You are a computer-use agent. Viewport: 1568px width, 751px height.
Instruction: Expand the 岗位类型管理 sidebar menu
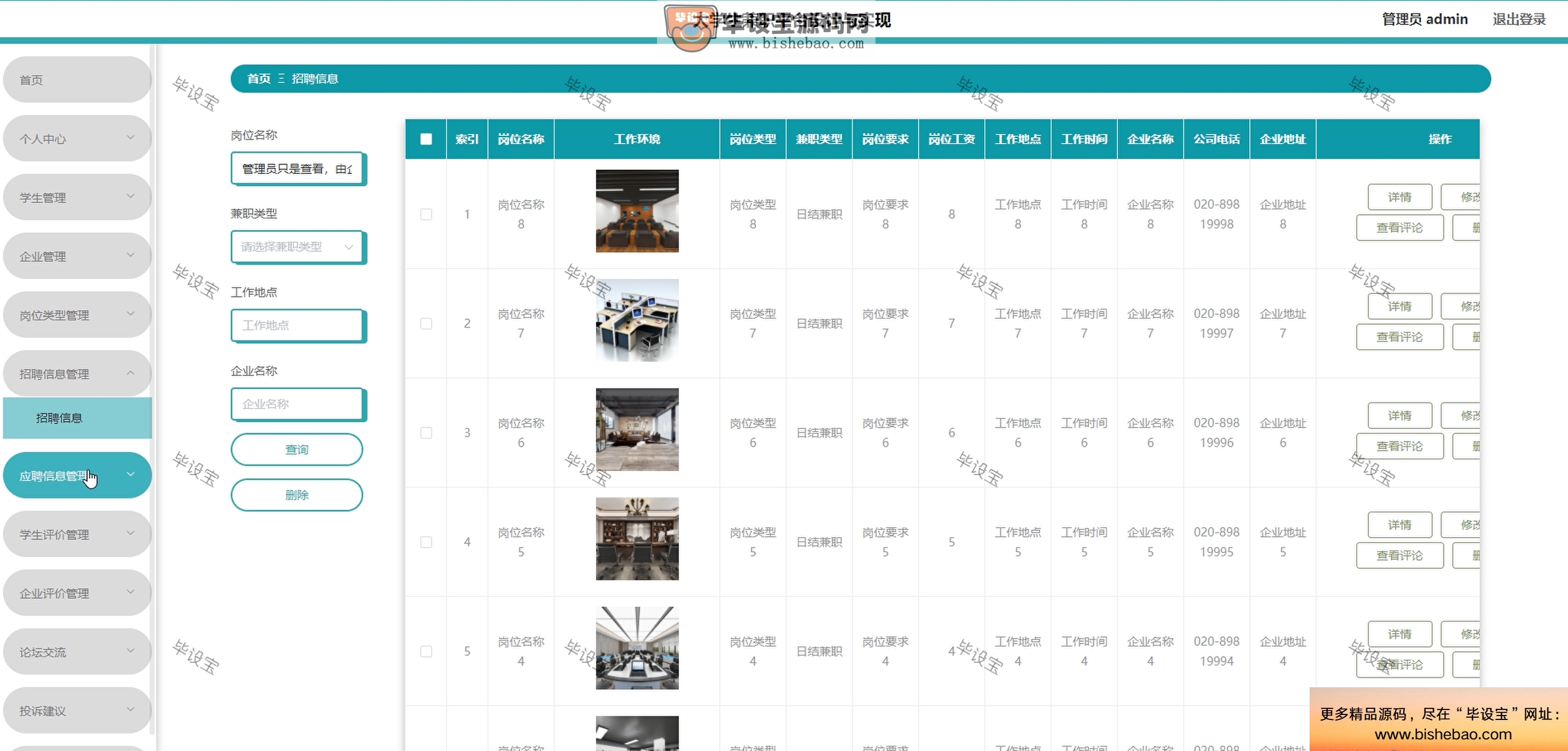pos(77,315)
